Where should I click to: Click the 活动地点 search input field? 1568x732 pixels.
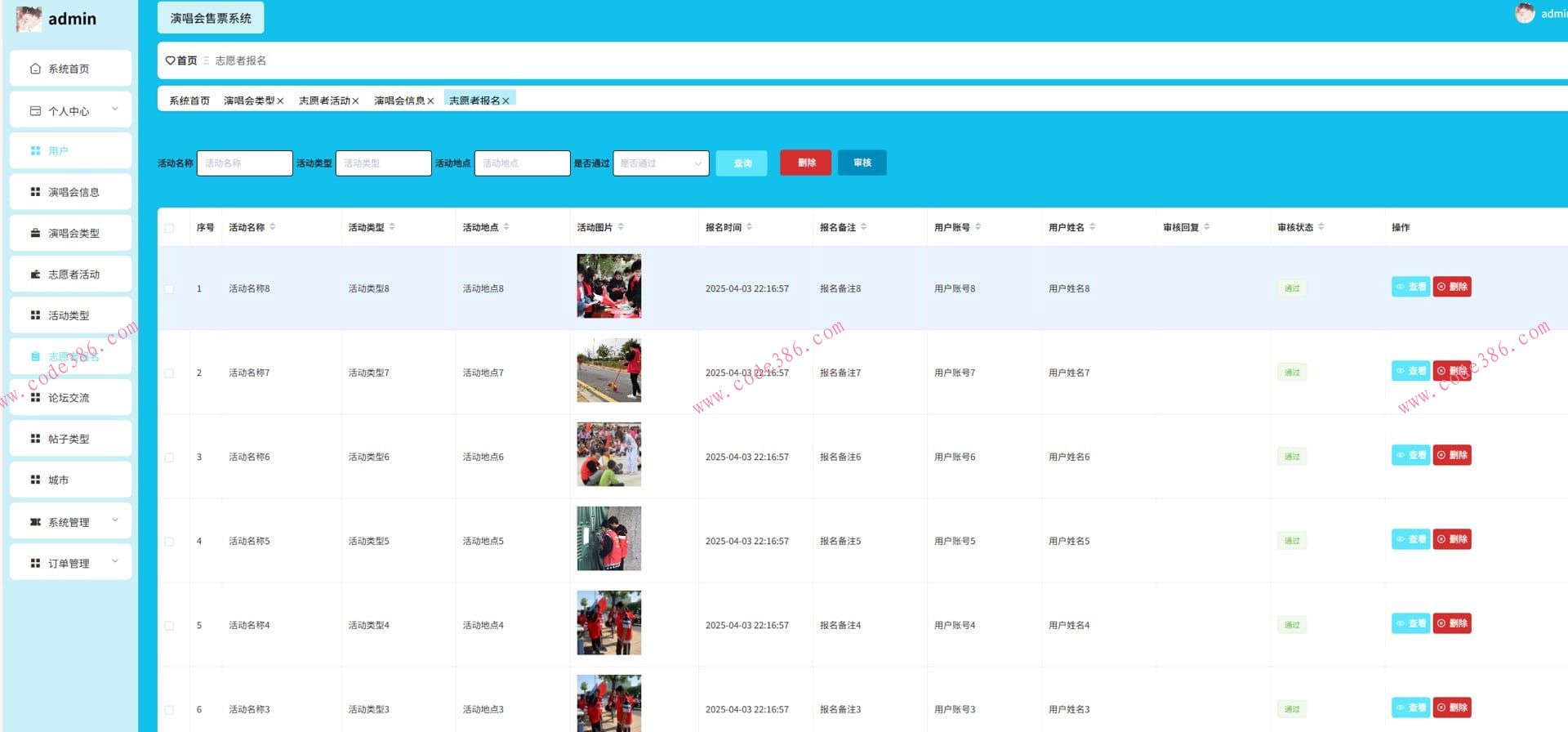point(522,163)
